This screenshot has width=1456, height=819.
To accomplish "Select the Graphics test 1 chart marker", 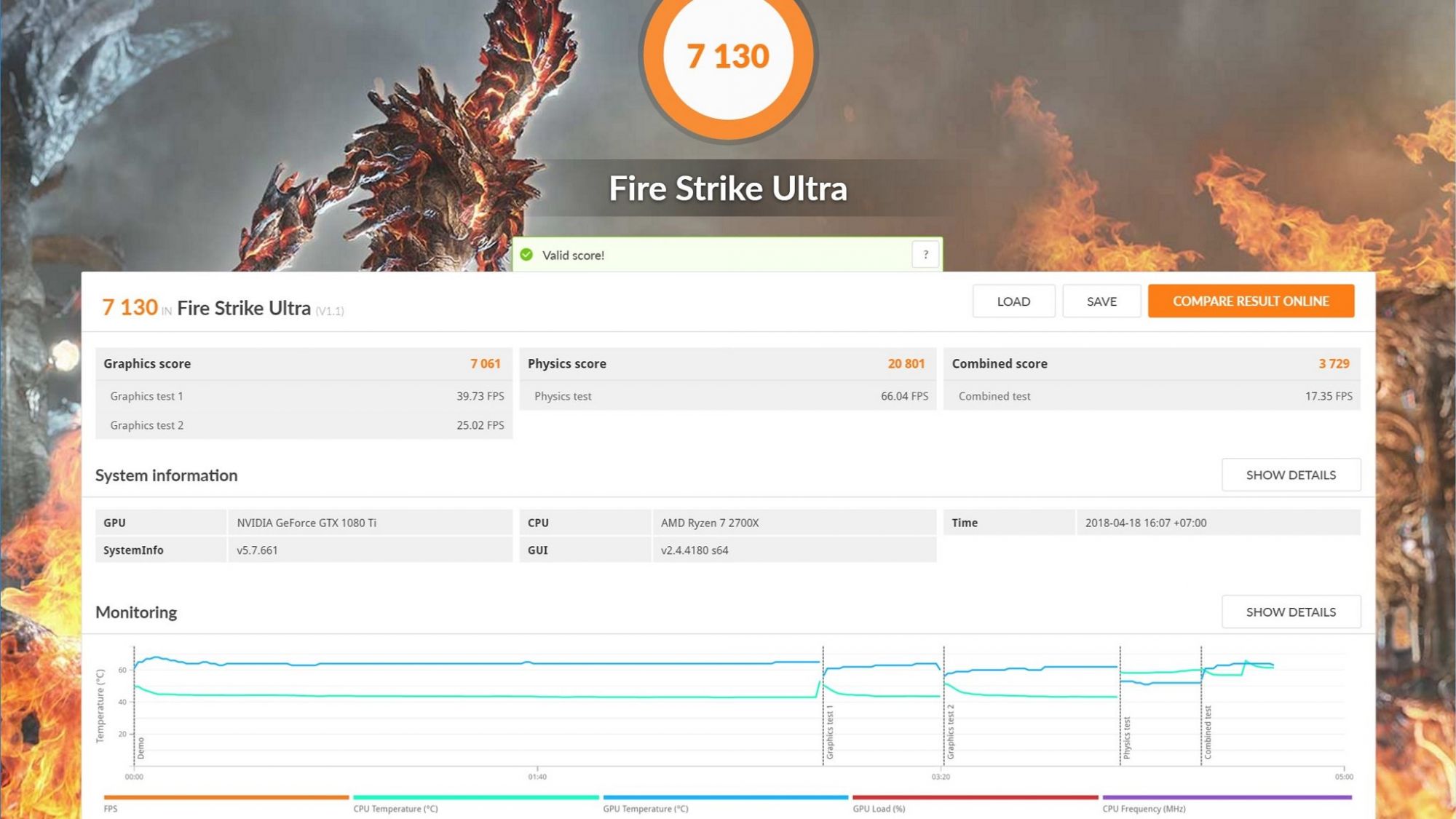I will (x=829, y=732).
